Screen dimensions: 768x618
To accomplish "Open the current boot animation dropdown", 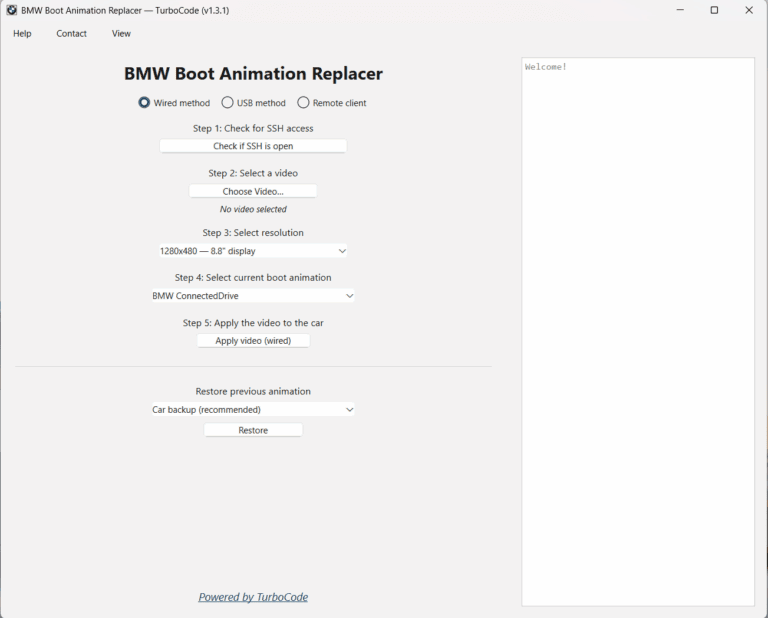I will [x=253, y=296].
